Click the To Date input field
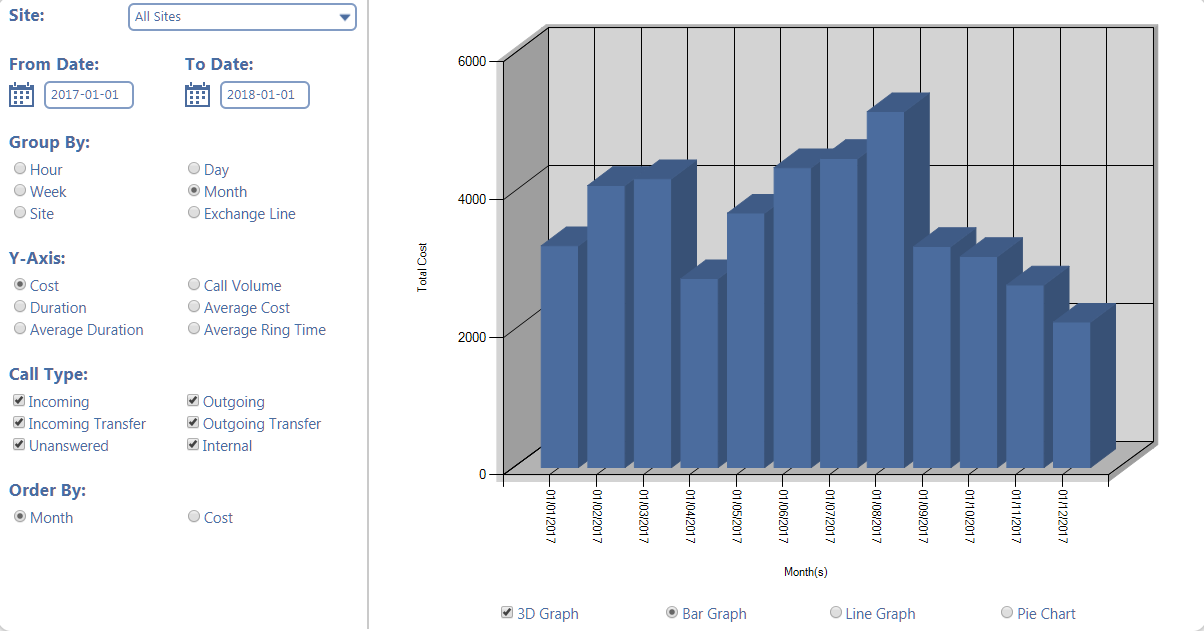 [265, 95]
